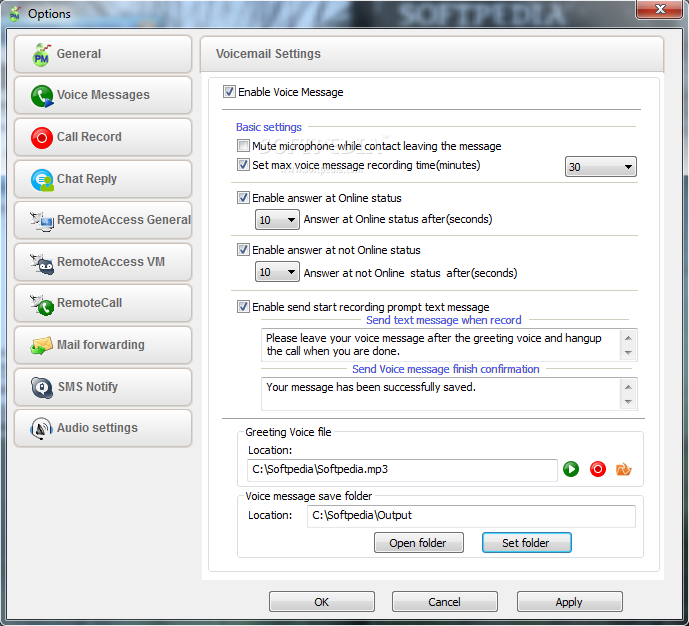This screenshot has width=689, height=626.
Task: Toggle Enable send start recording prompt text
Action: tap(243, 306)
